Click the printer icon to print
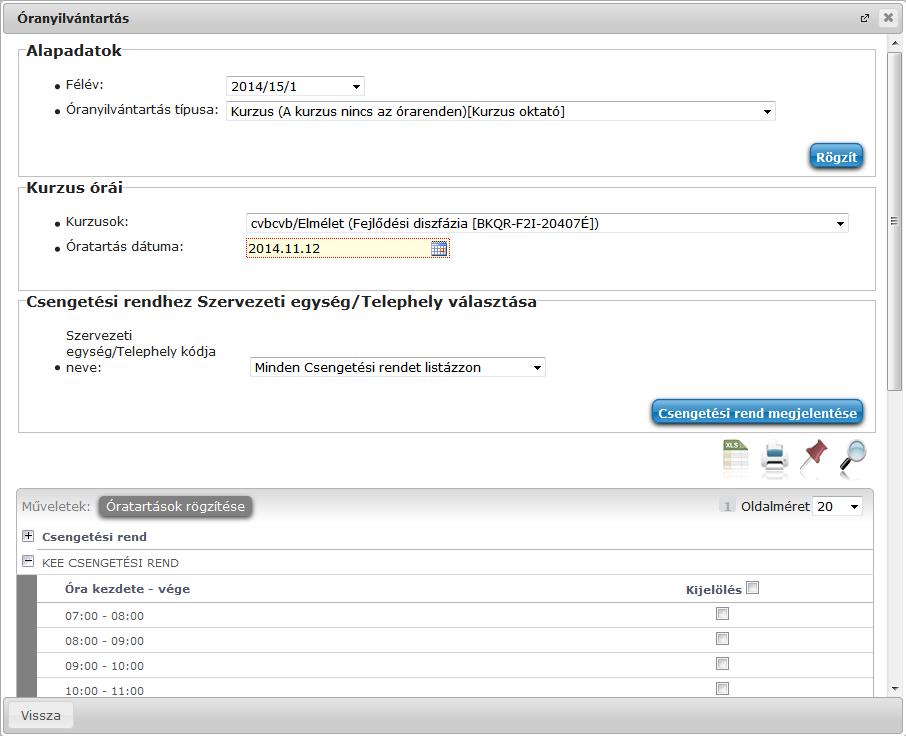The height and width of the screenshot is (736, 906). coord(774,458)
